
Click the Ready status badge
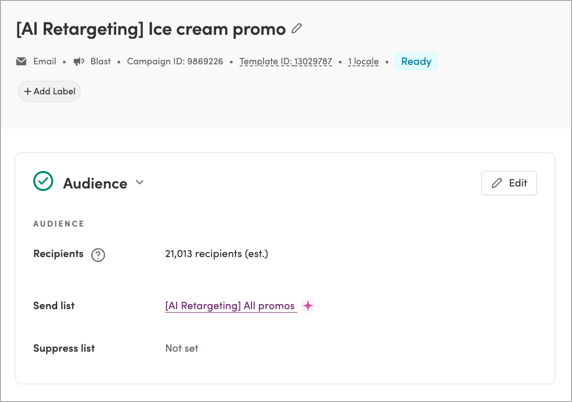[x=416, y=61]
